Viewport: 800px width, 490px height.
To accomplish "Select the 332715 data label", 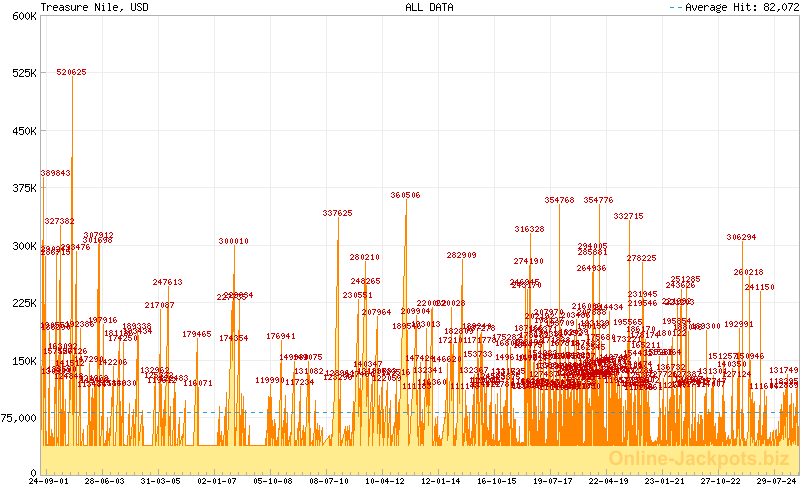I will [628, 216].
